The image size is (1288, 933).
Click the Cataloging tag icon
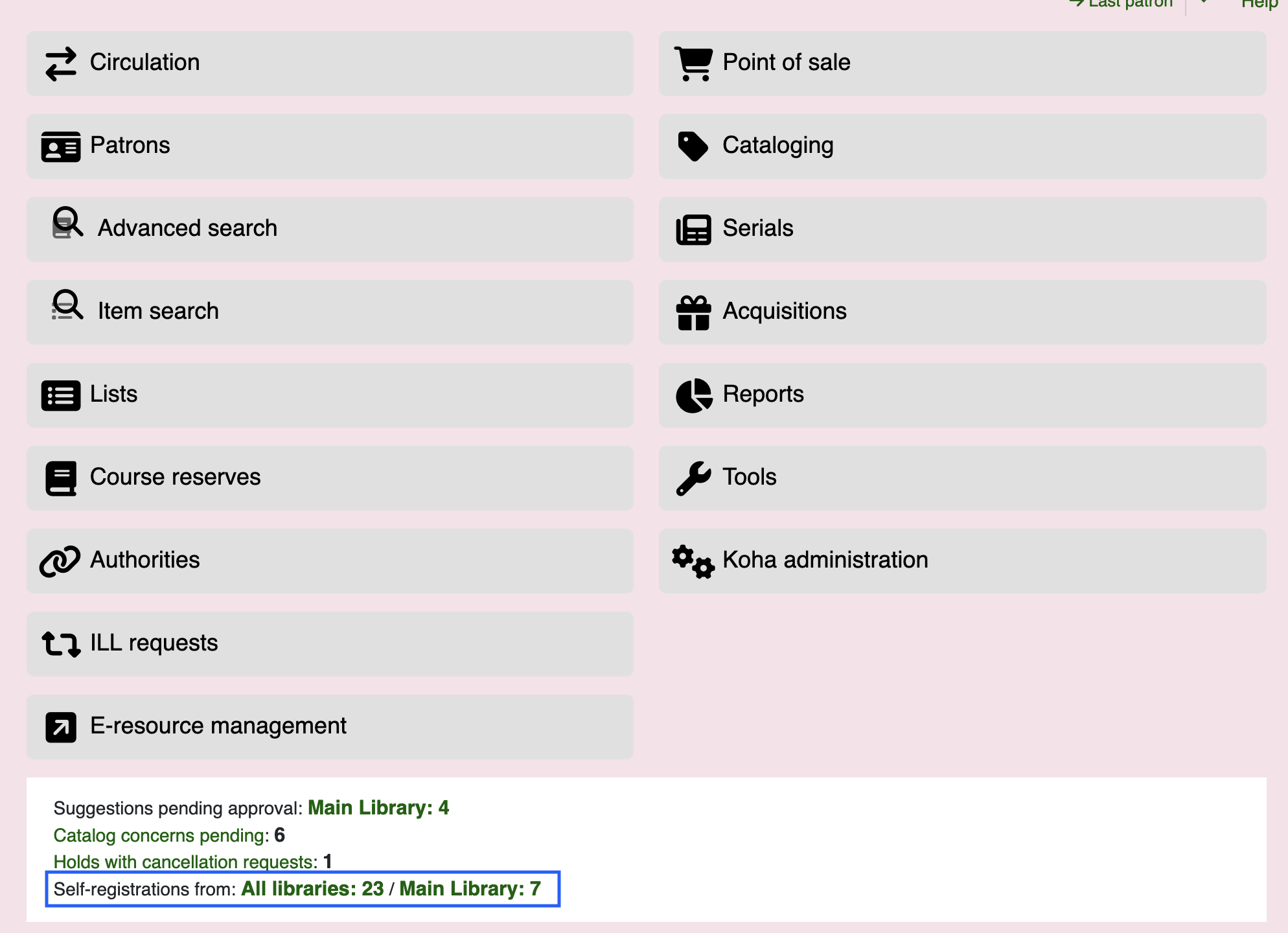(693, 146)
